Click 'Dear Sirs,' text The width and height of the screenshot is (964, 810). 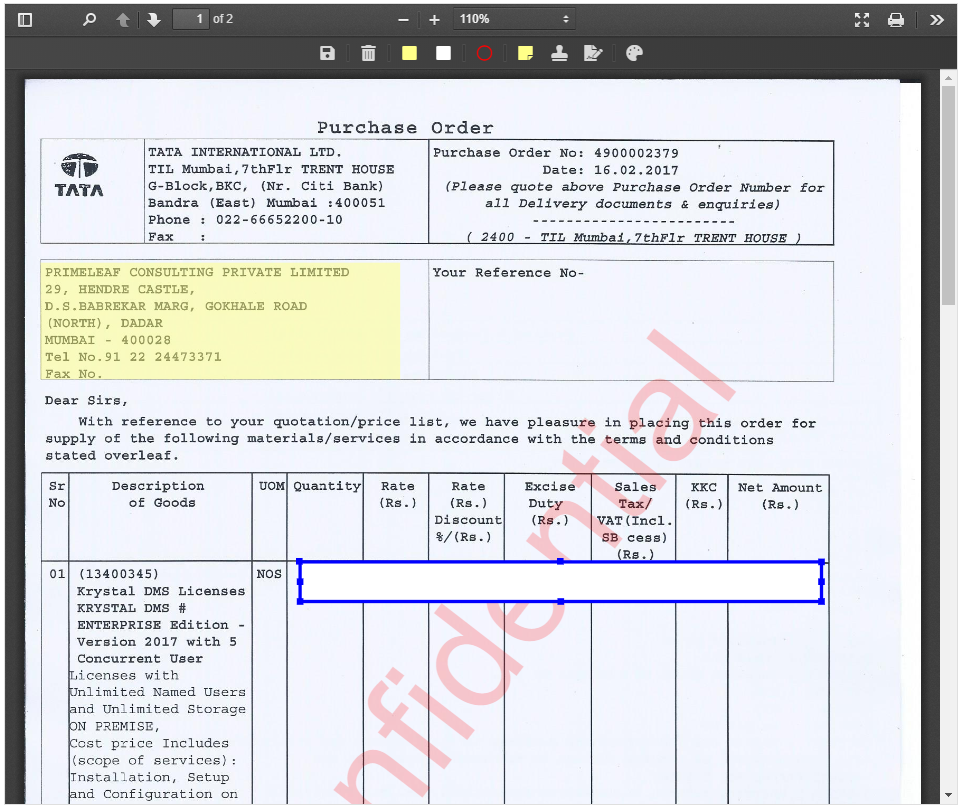click(x=86, y=400)
